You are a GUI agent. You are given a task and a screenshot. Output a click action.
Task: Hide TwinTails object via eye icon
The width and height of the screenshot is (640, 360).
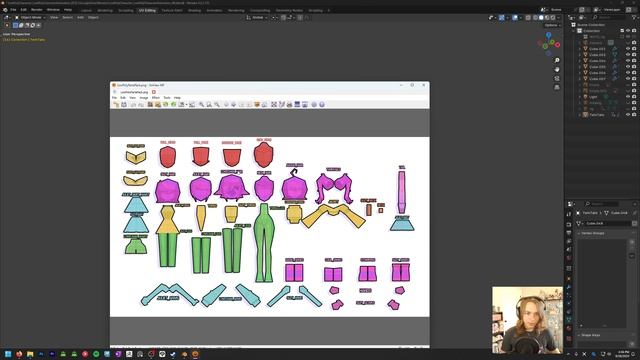(x=628, y=115)
